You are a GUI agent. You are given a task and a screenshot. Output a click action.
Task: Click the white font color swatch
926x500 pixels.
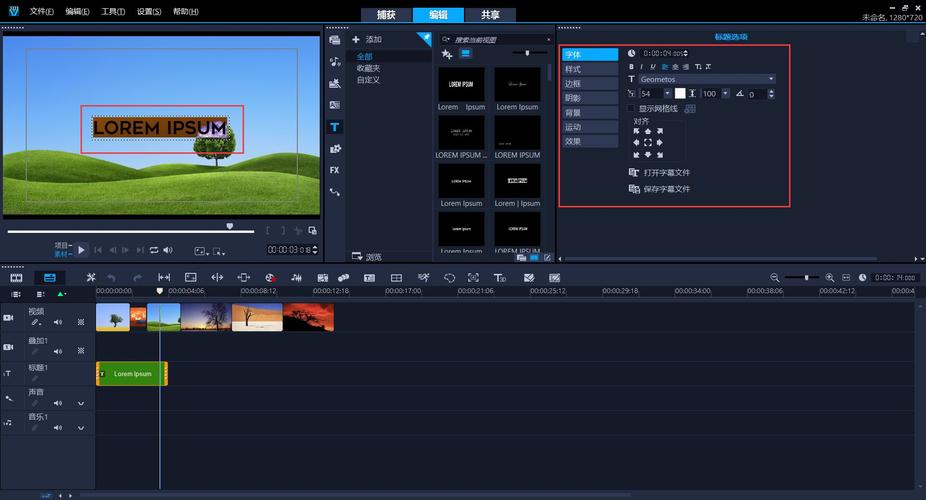coord(680,94)
